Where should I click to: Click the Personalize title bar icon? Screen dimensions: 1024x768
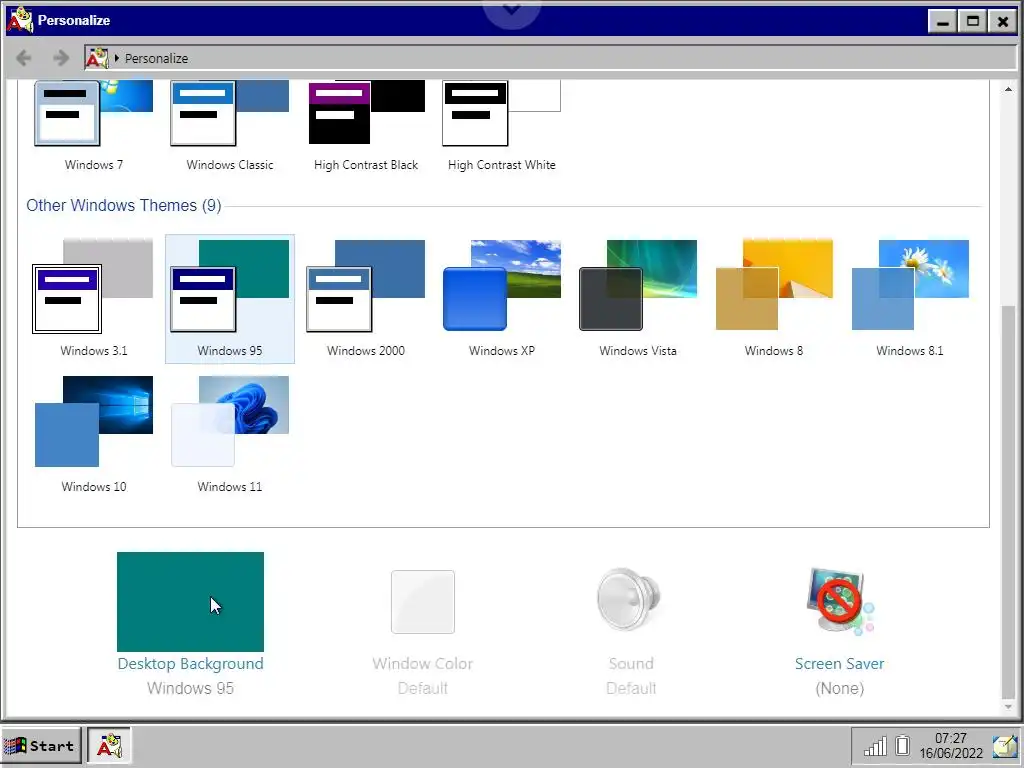[x=20, y=20]
